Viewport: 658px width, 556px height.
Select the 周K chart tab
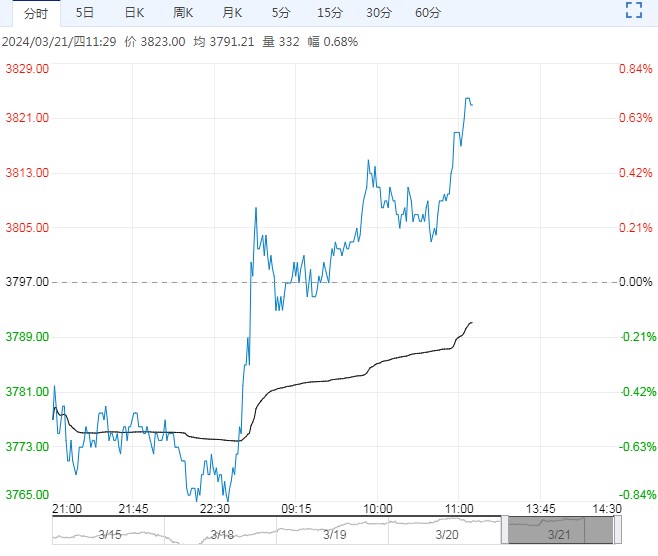[183, 13]
